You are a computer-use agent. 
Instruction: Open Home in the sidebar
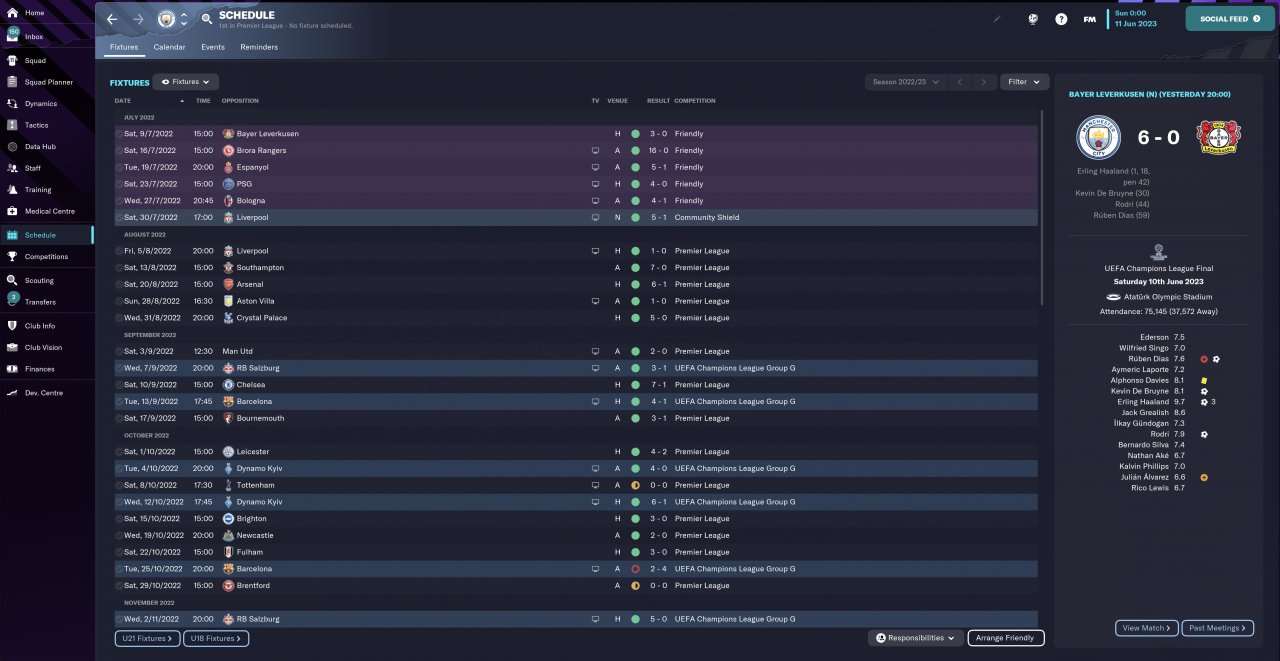click(x=34, y=12)
